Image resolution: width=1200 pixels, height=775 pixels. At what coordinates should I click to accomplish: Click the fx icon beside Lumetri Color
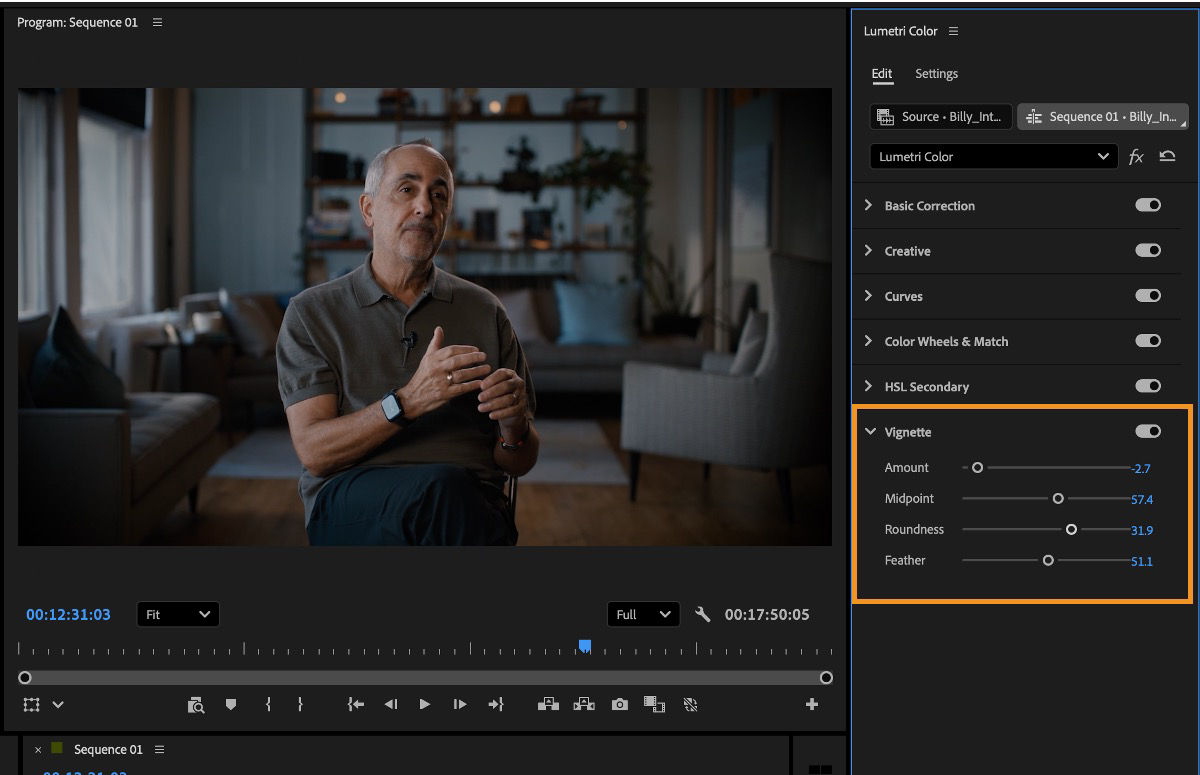coord(1136,157)
